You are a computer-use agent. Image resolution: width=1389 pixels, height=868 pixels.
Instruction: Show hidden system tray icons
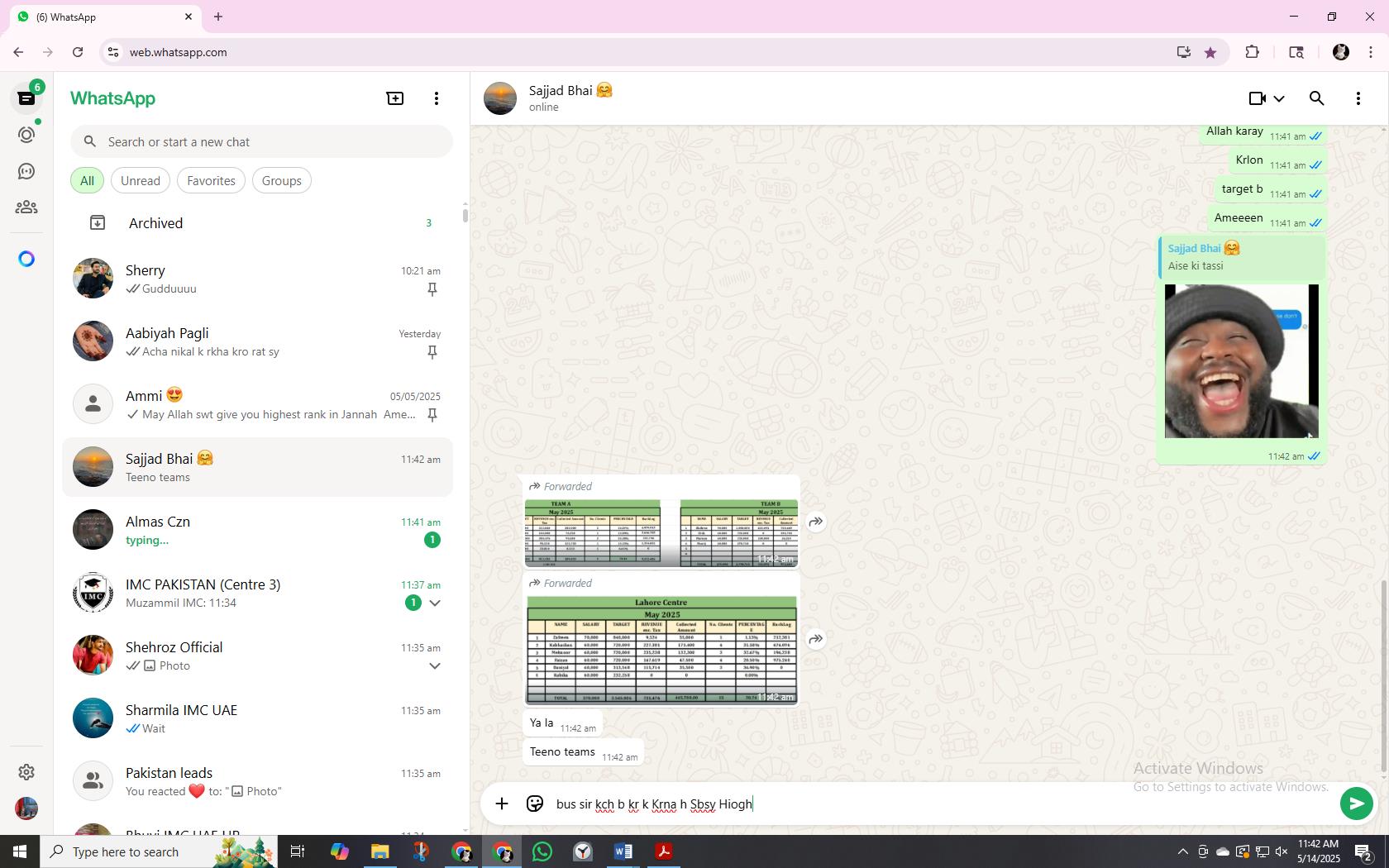coord(1182,851)
